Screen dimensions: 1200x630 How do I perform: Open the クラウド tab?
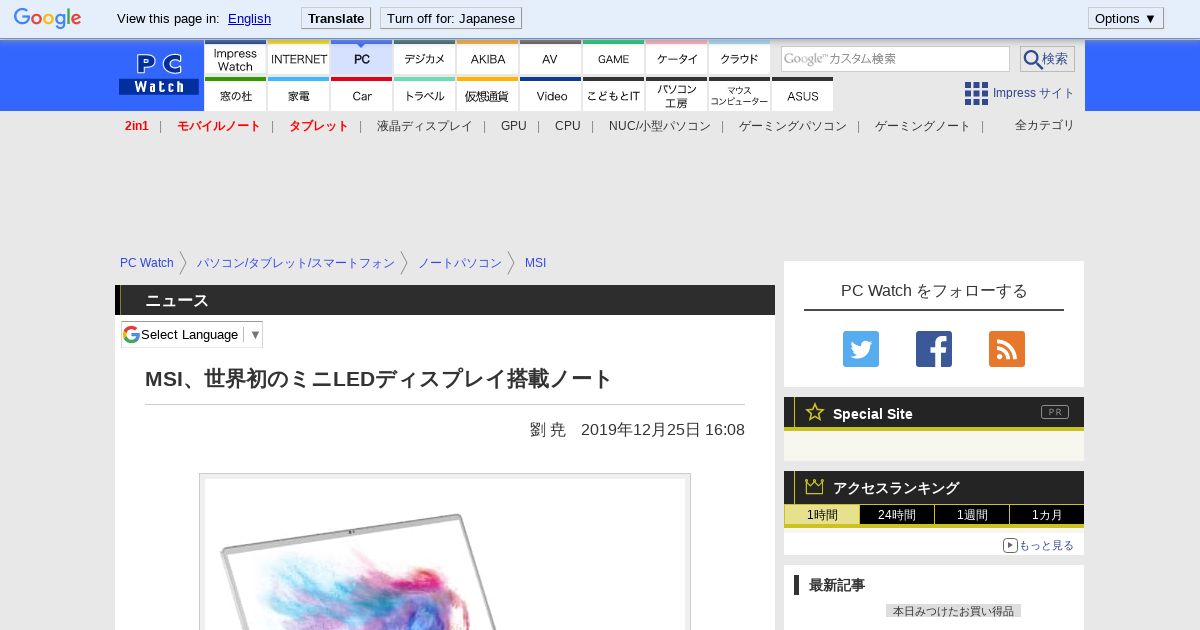739,59
